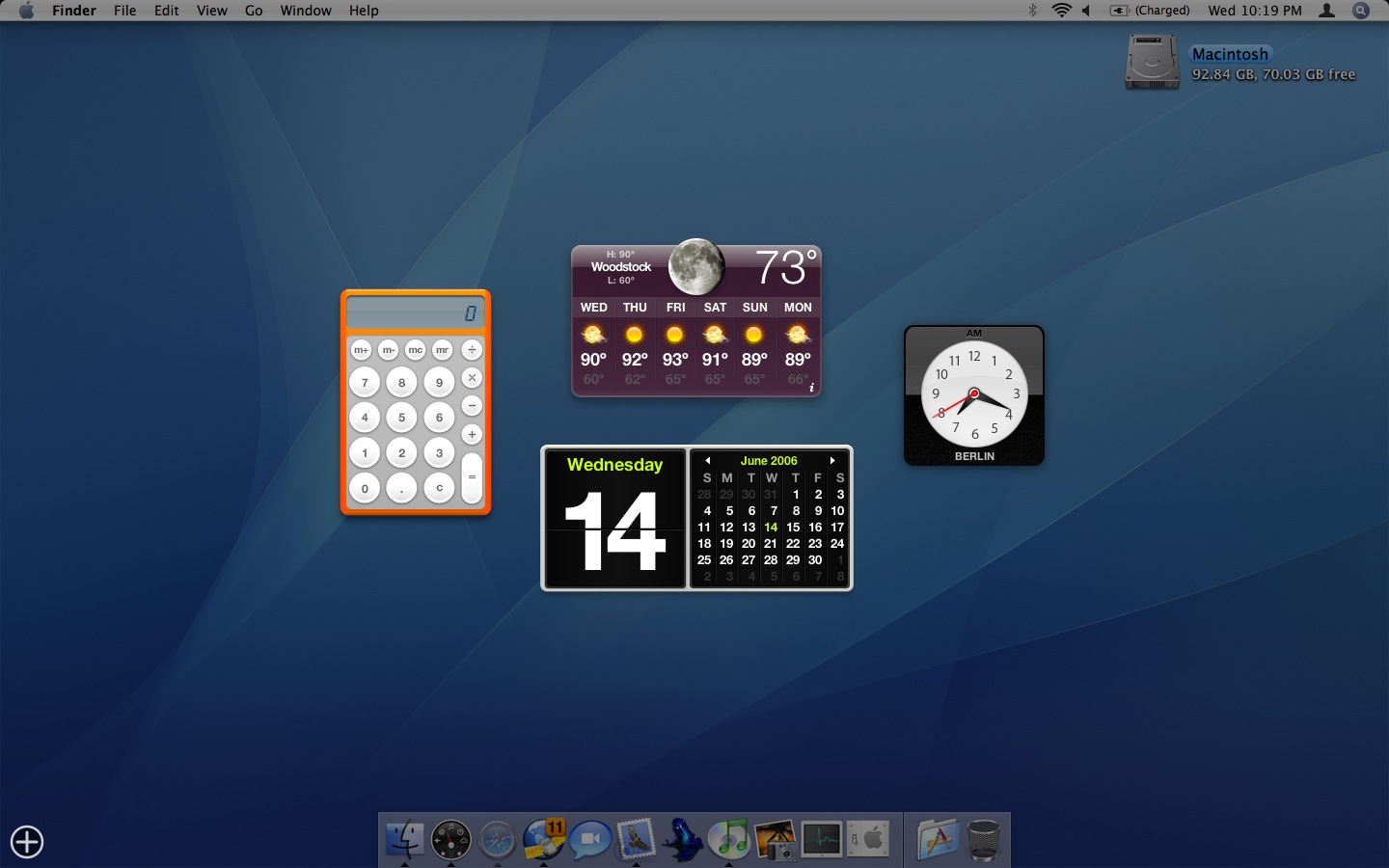The image size is (1389, 868).
Task: Open the File menu
Action: coord(125,11)
